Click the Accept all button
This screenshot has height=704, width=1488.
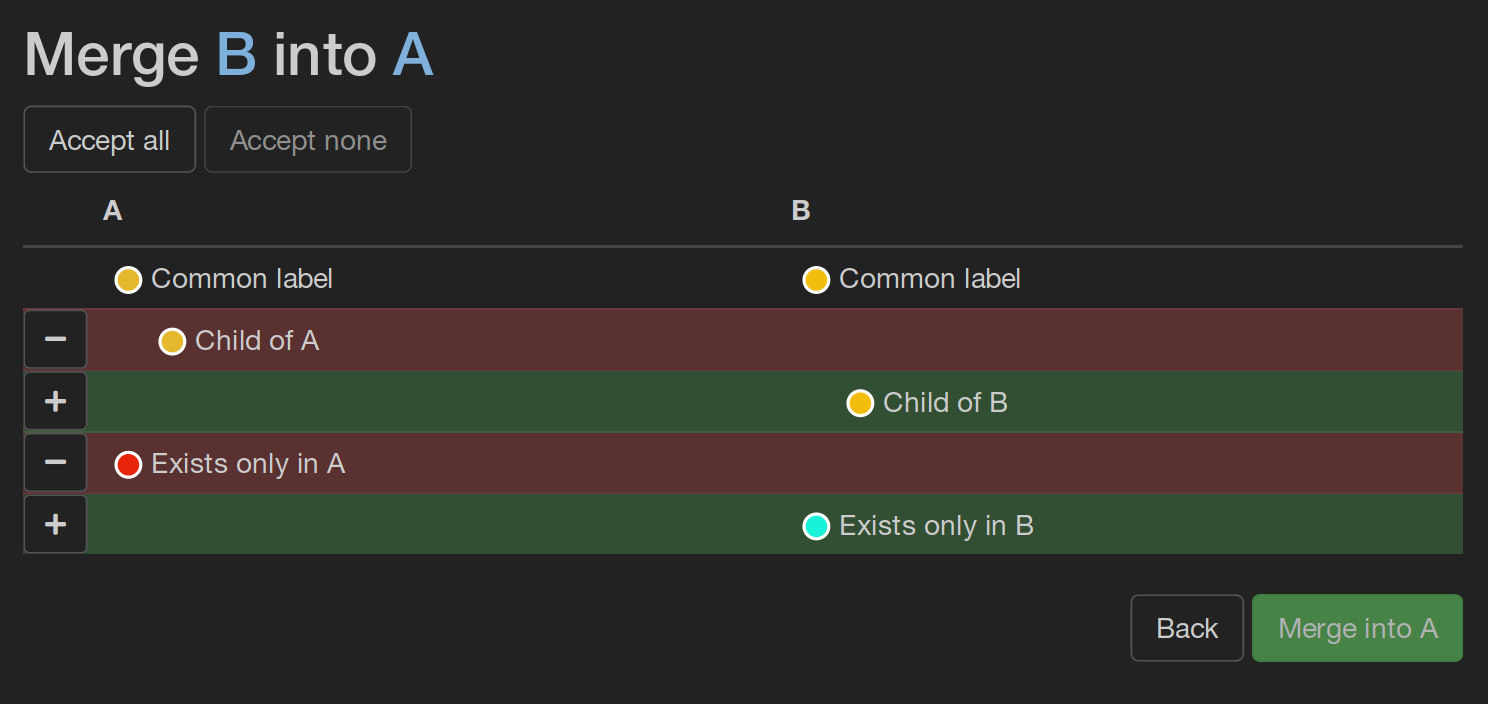[109, 140]
